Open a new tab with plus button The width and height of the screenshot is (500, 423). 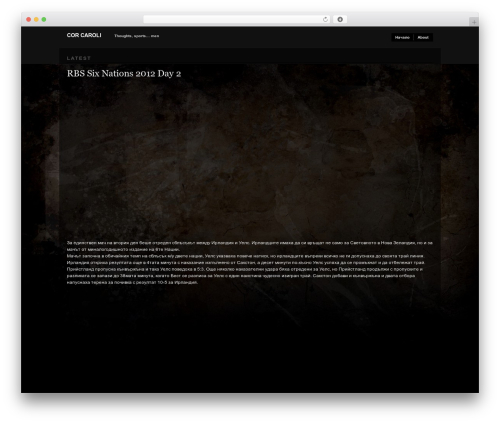[474, 22]
